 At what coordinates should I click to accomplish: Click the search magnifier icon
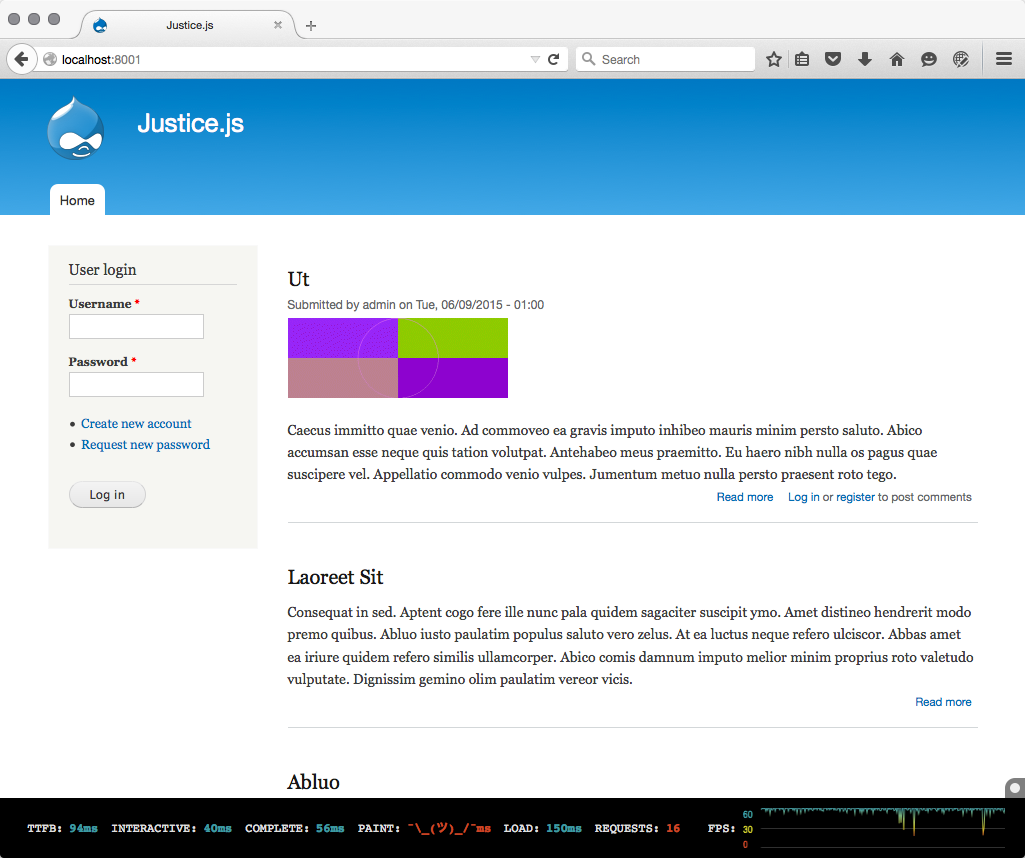588,59
